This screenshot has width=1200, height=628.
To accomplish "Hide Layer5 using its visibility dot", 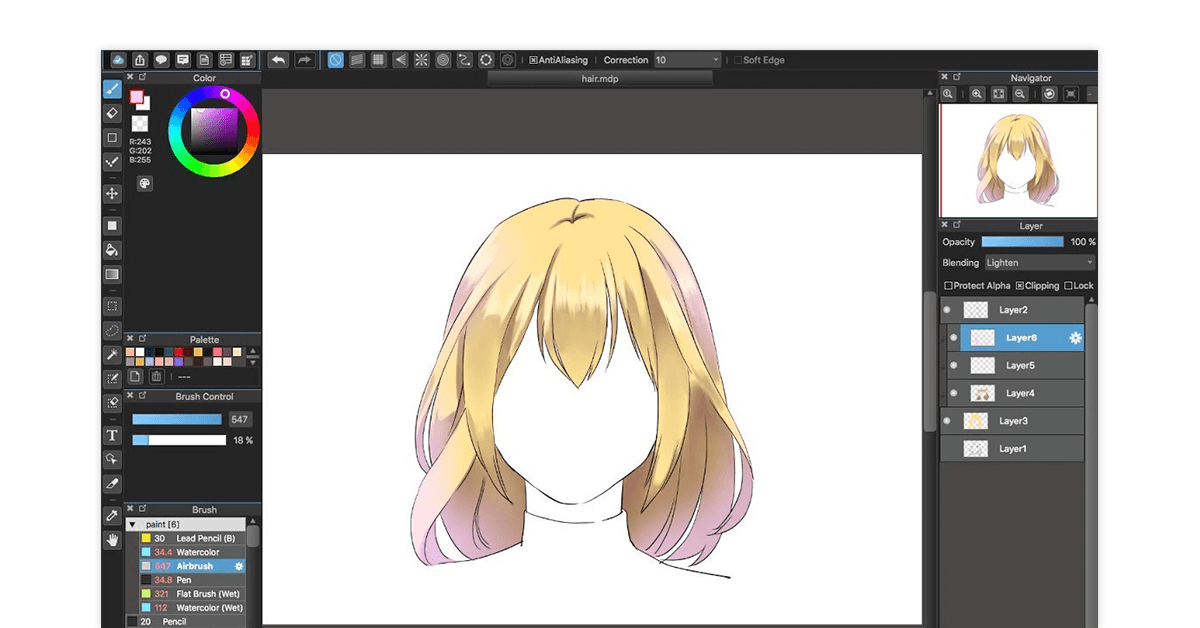I will pos(954,366).
